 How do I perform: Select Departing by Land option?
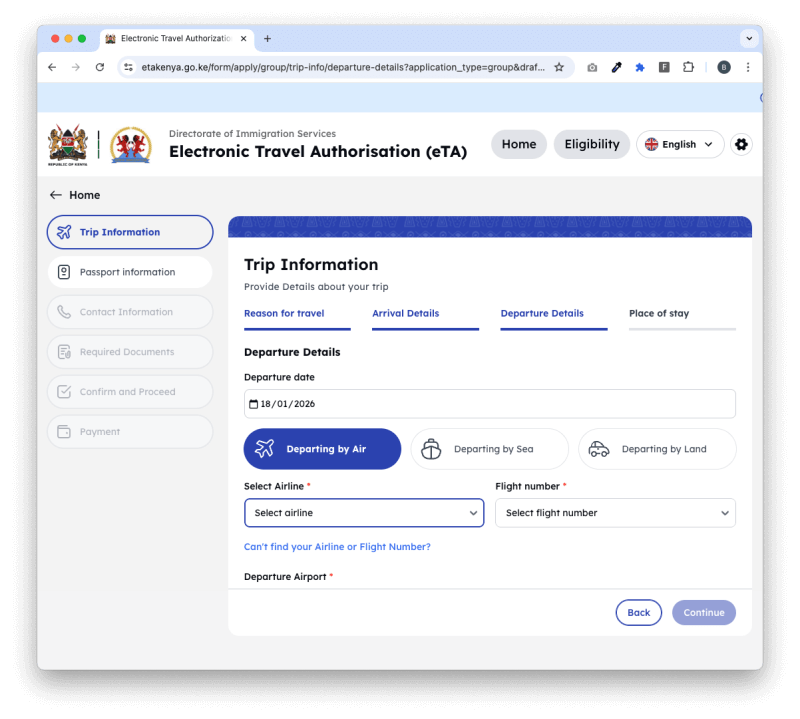657,449
